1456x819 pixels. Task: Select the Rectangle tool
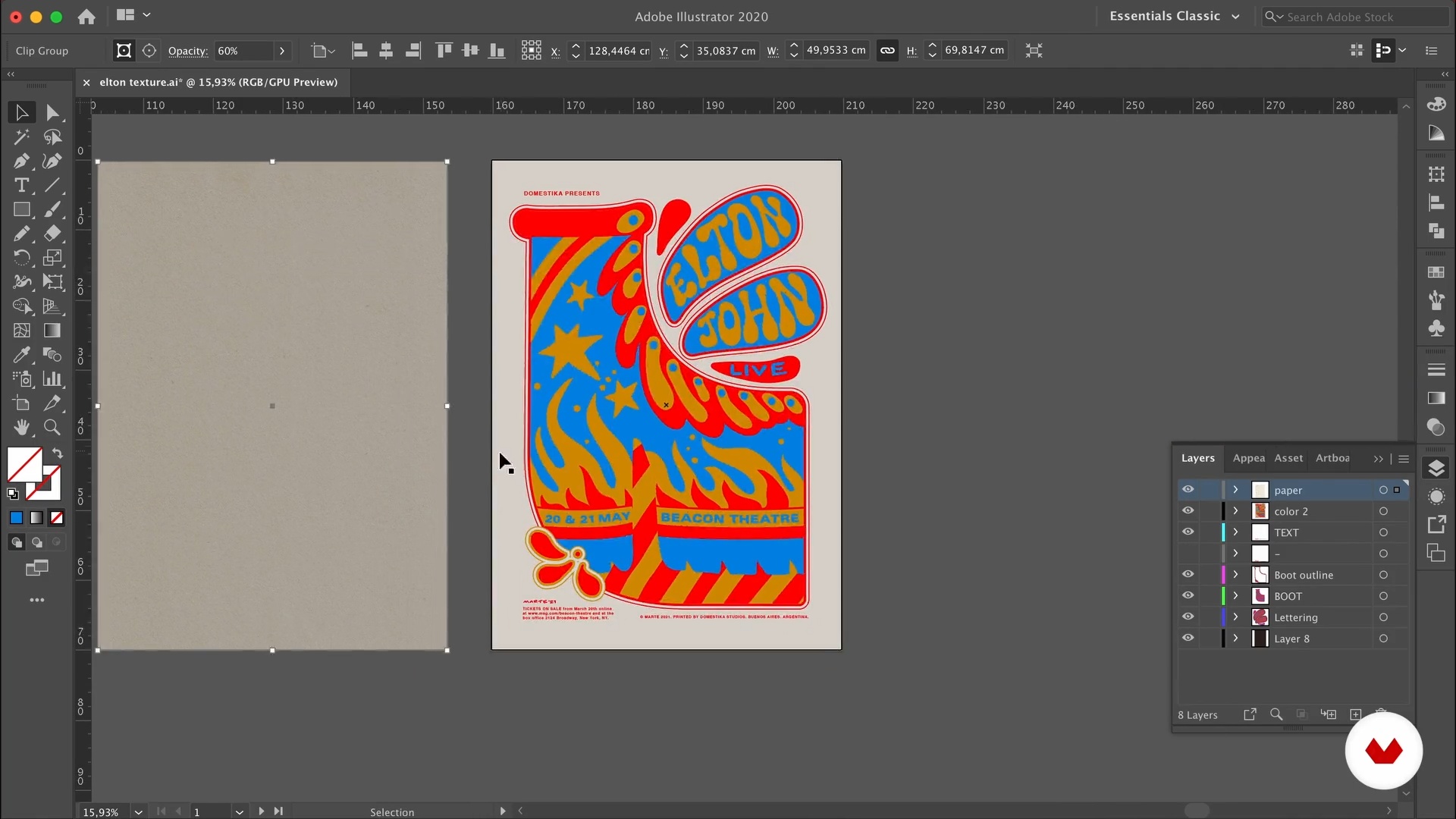click(21, 210)
